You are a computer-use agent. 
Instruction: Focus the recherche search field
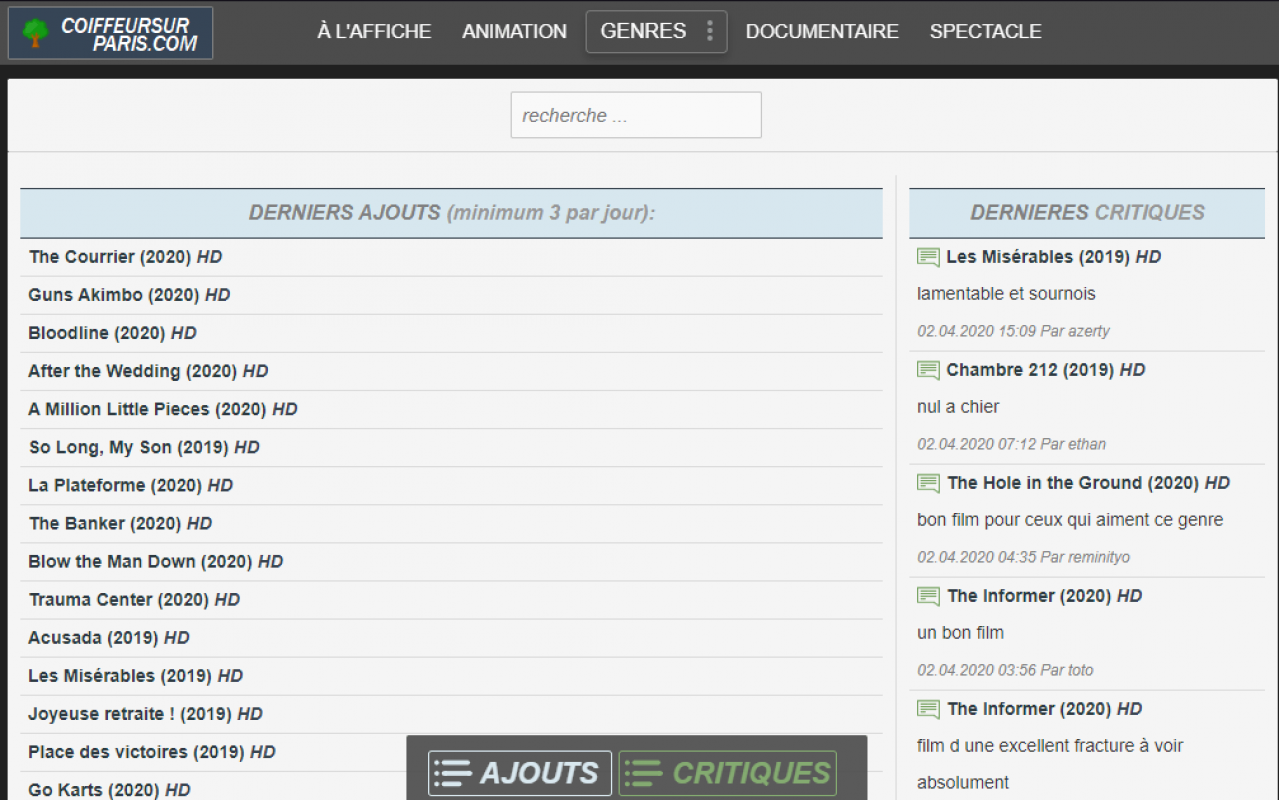coord(636,115)
